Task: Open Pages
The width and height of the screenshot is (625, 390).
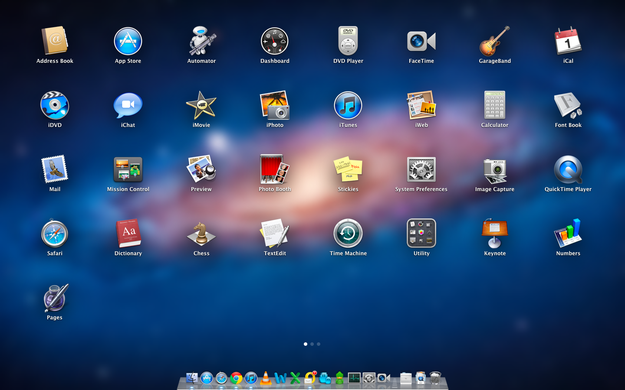Action: [x=55, y=298]
